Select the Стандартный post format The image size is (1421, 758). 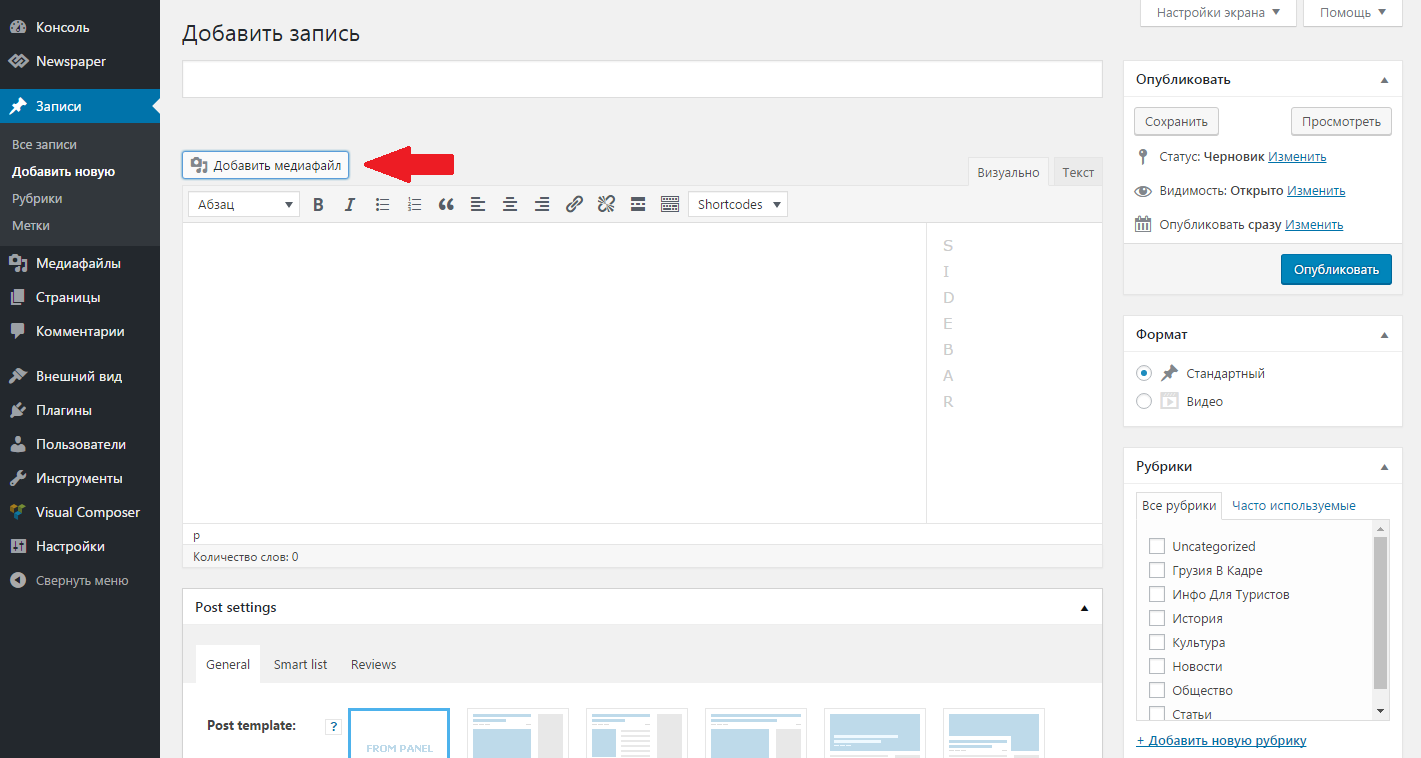click(x=1144, y=373)
